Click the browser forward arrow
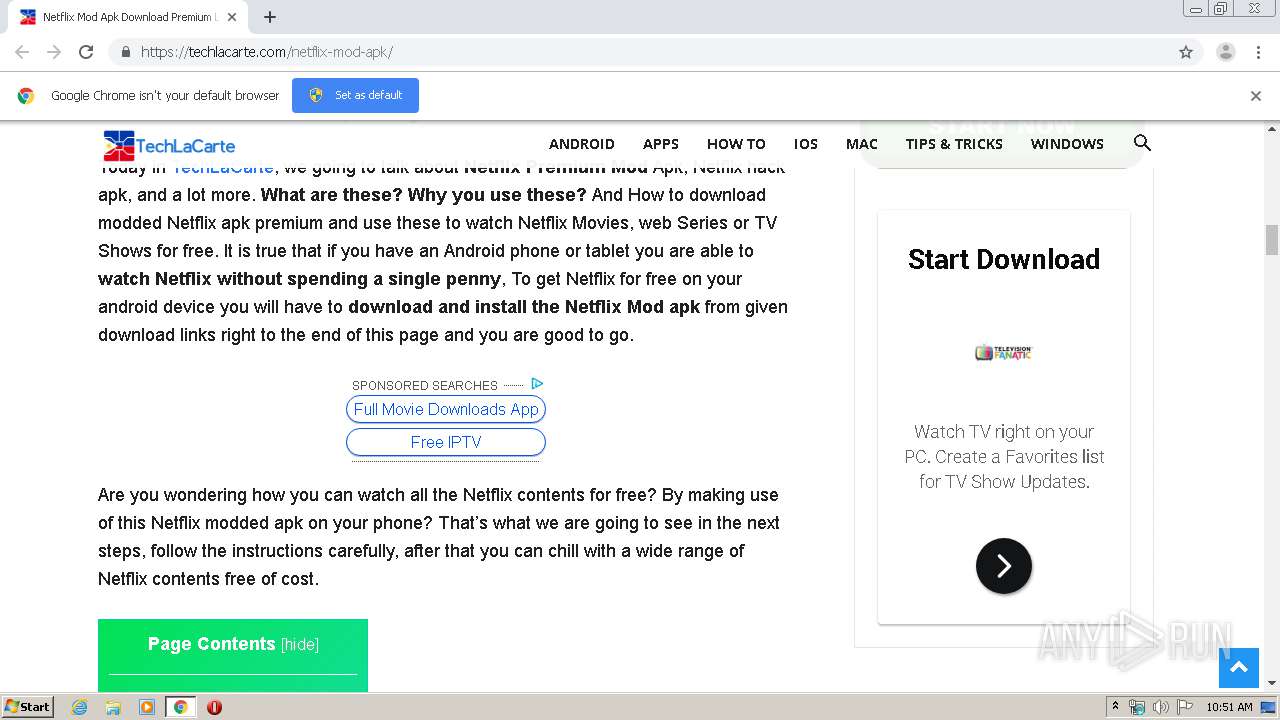Screen dimensions: 1280x720 point(54,52)
